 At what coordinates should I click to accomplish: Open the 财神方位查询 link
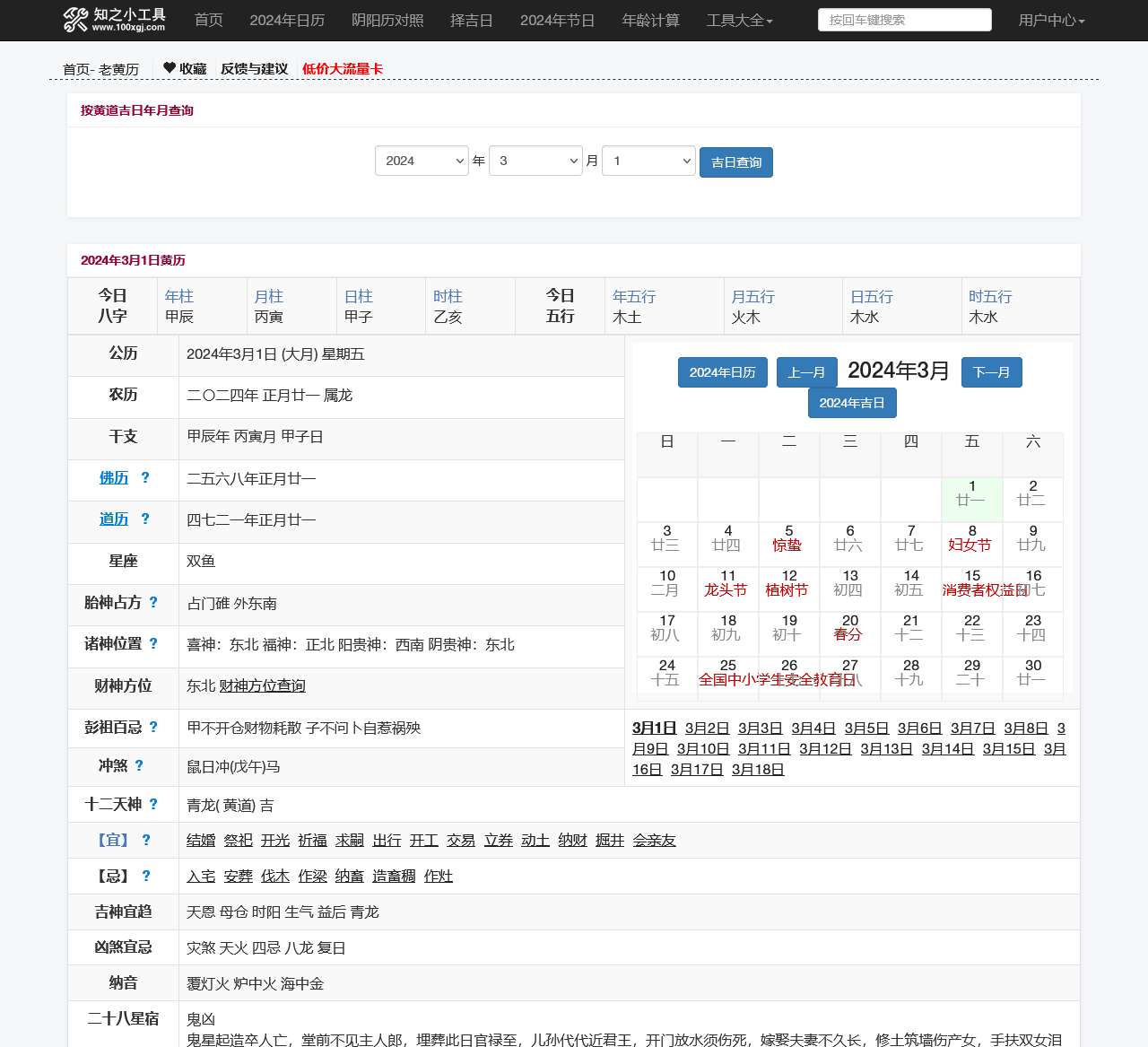[x=262, y=686]
